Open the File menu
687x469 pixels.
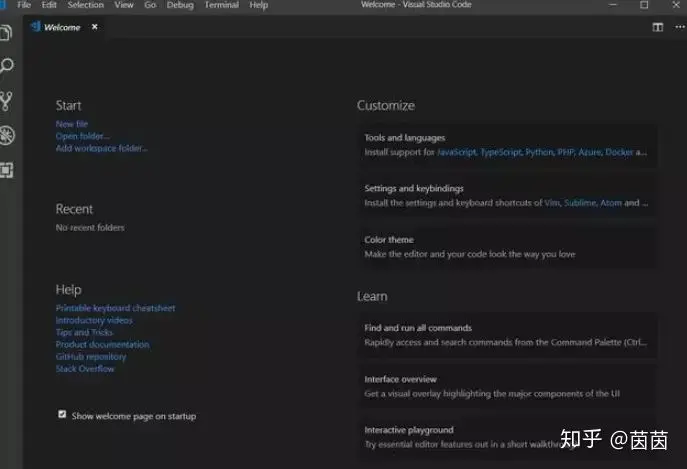24,5
